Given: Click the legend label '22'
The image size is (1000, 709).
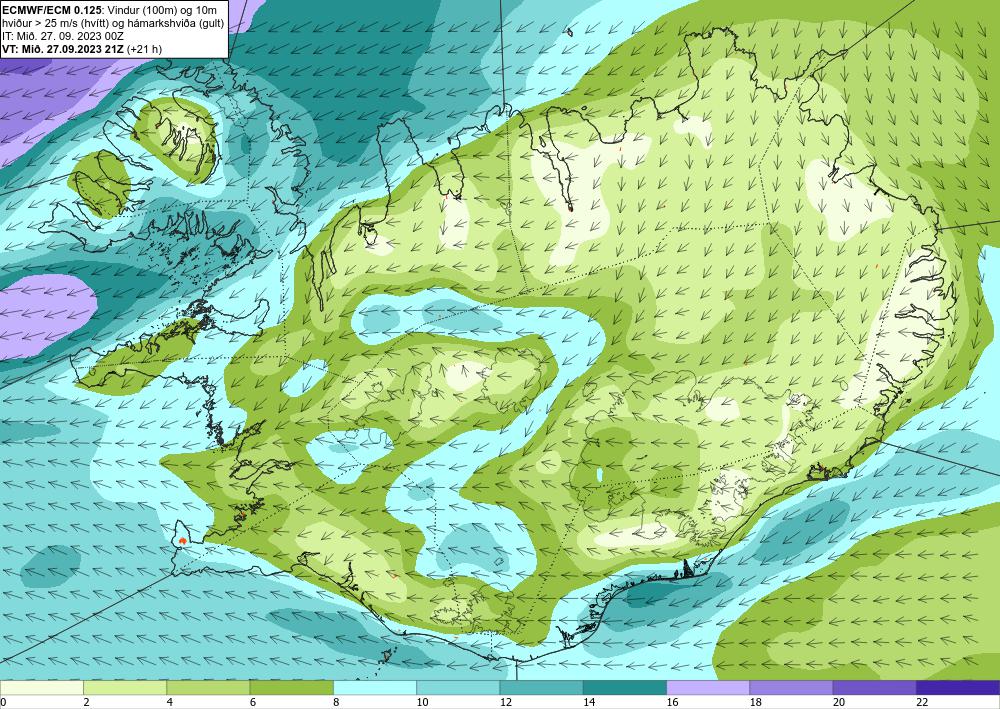Looking at the screenshot, I should click(x=922, y=702).
